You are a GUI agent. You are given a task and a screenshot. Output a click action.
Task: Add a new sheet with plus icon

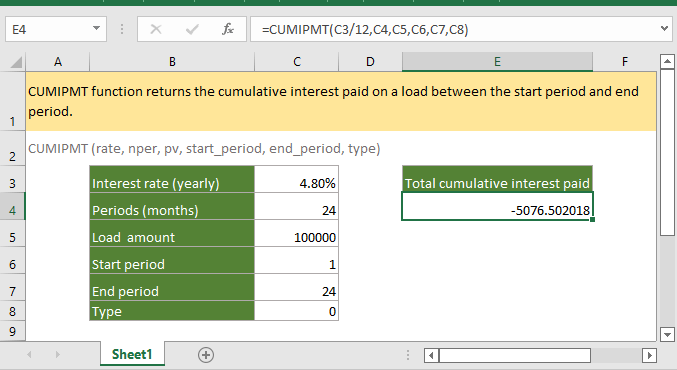tap(206, 355)
